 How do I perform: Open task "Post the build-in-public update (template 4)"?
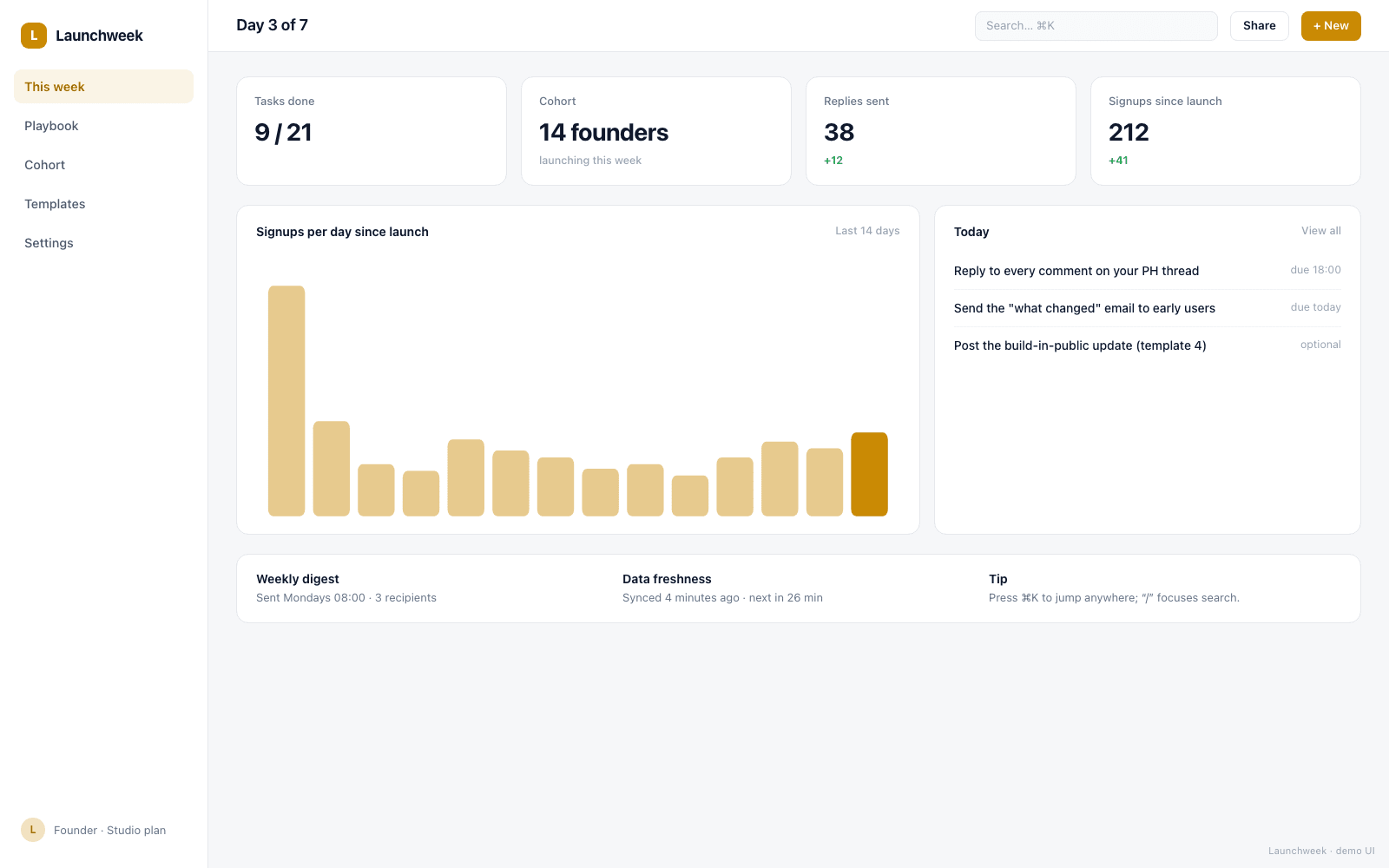(1148, 345)
